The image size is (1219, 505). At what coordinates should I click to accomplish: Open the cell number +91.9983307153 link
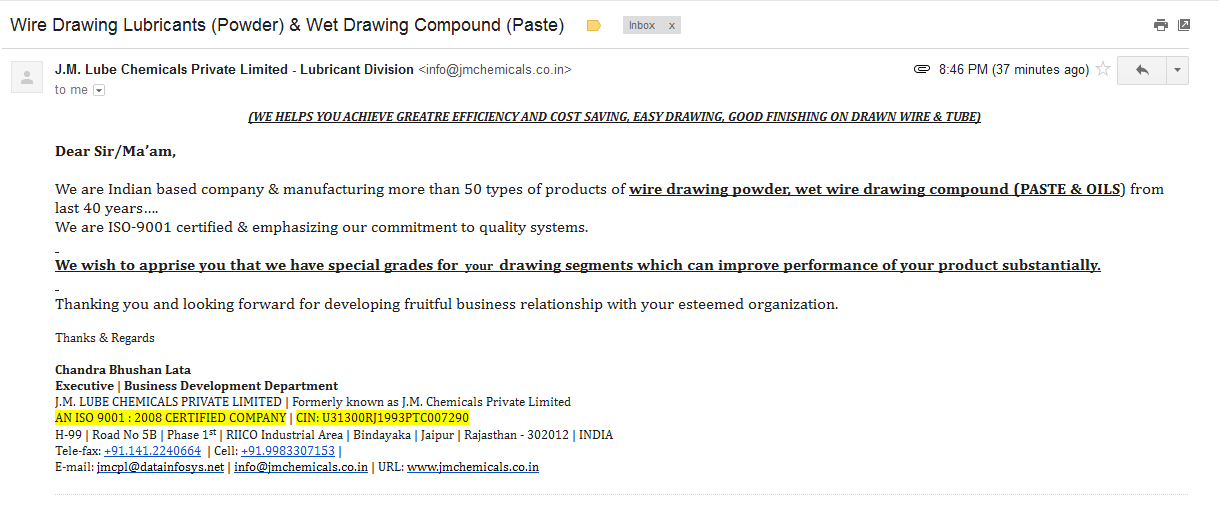pyautogui.click(x=288, y=451)
